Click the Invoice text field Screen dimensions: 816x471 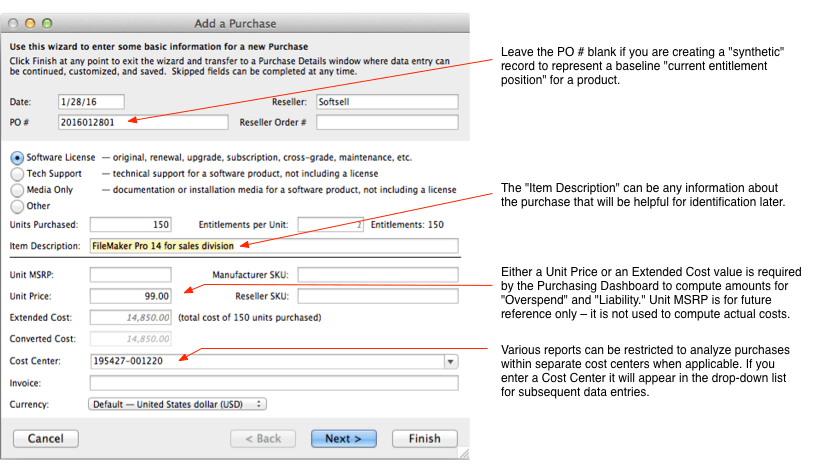point(273,383)
